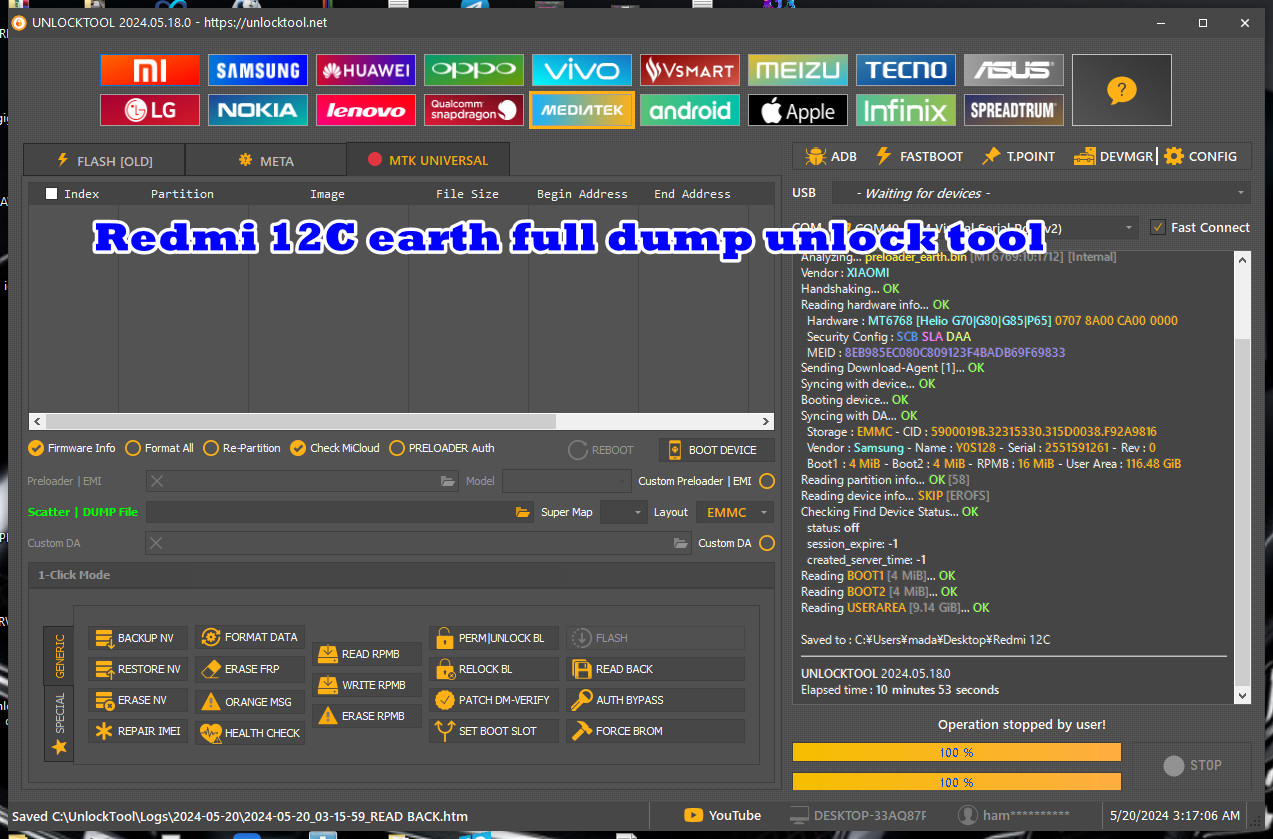Select the Lenovo brand logo

coord(366,110)
